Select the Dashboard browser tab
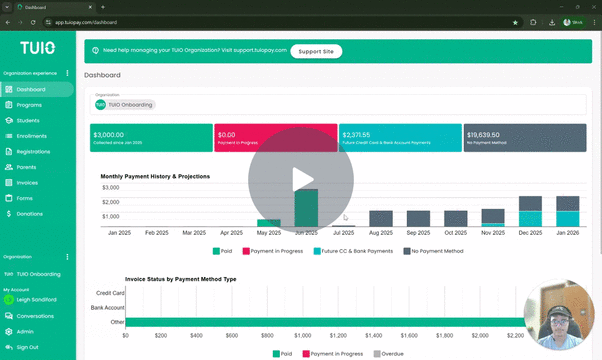The image size is (602, 360). 55,7
